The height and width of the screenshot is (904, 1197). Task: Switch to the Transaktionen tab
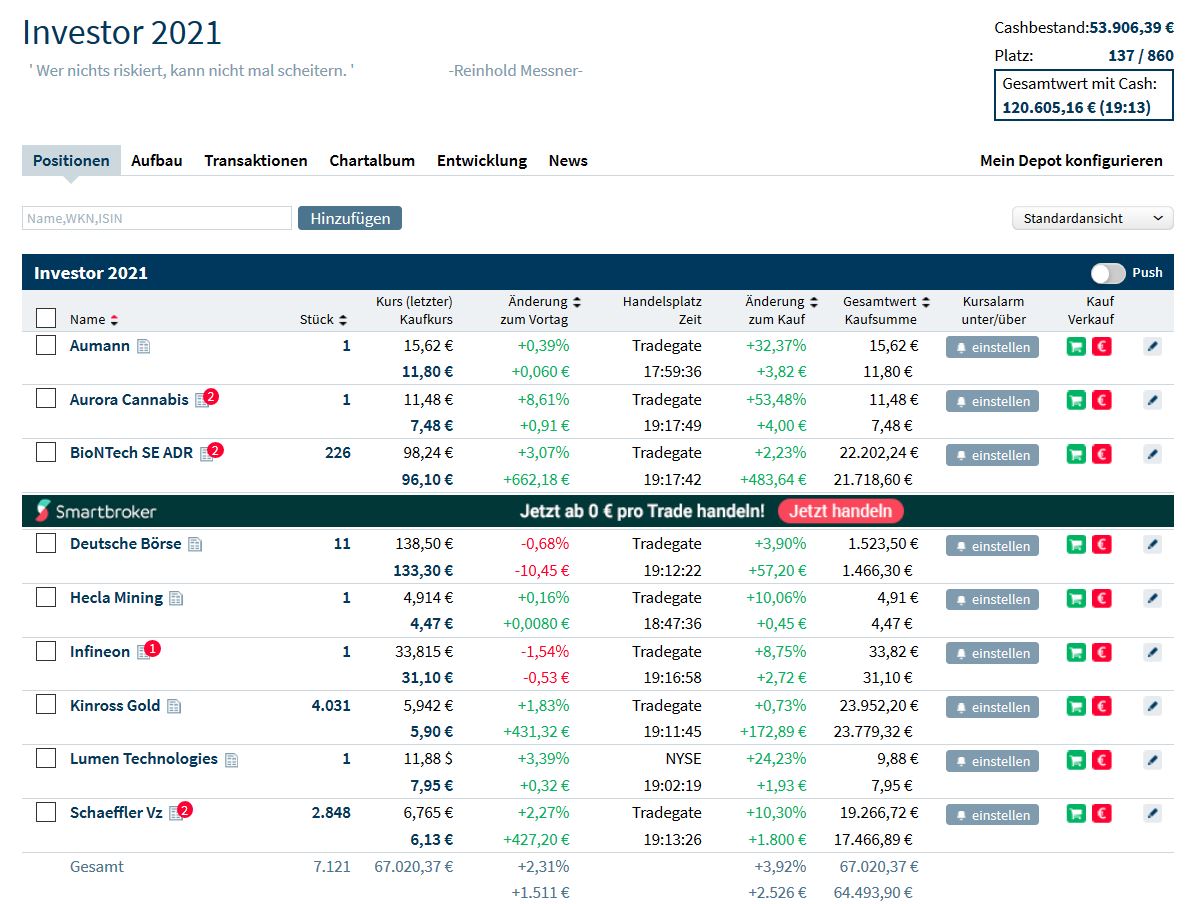pyautogui.click(x=256, y=160)
